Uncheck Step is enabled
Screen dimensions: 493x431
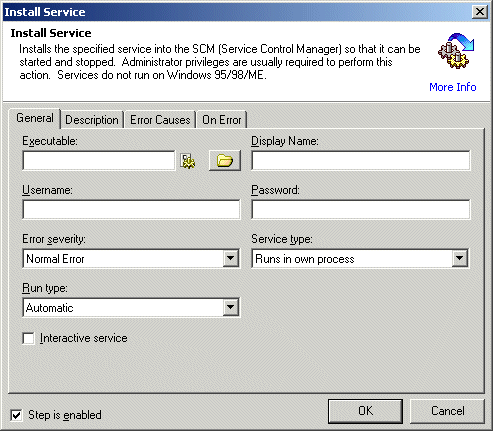16,415
